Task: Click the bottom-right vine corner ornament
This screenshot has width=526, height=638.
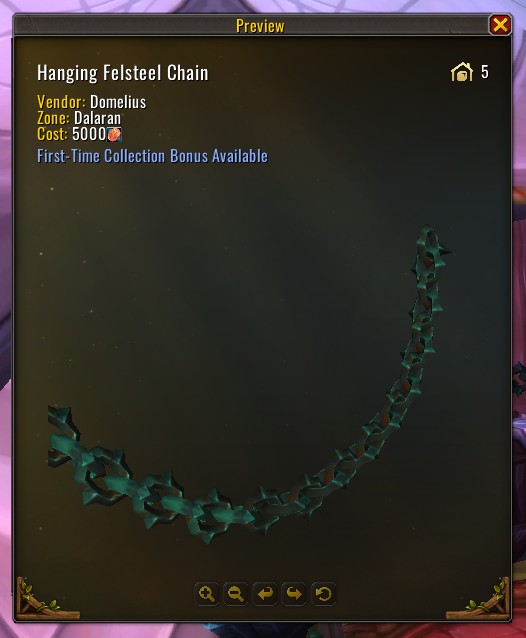Action: pos(478,599)
